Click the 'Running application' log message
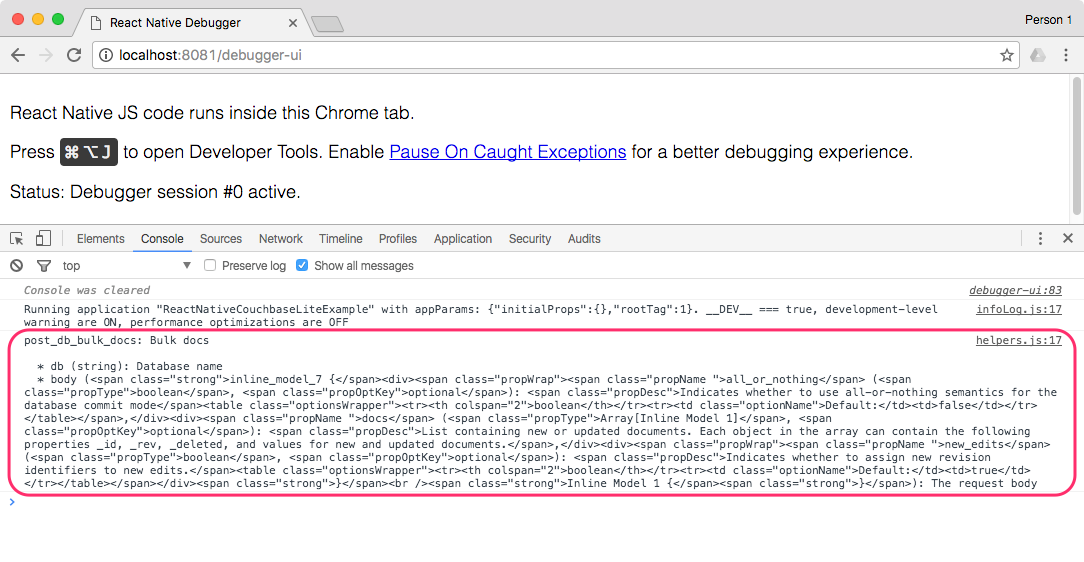1084x562 pixels. click(480, 315)
